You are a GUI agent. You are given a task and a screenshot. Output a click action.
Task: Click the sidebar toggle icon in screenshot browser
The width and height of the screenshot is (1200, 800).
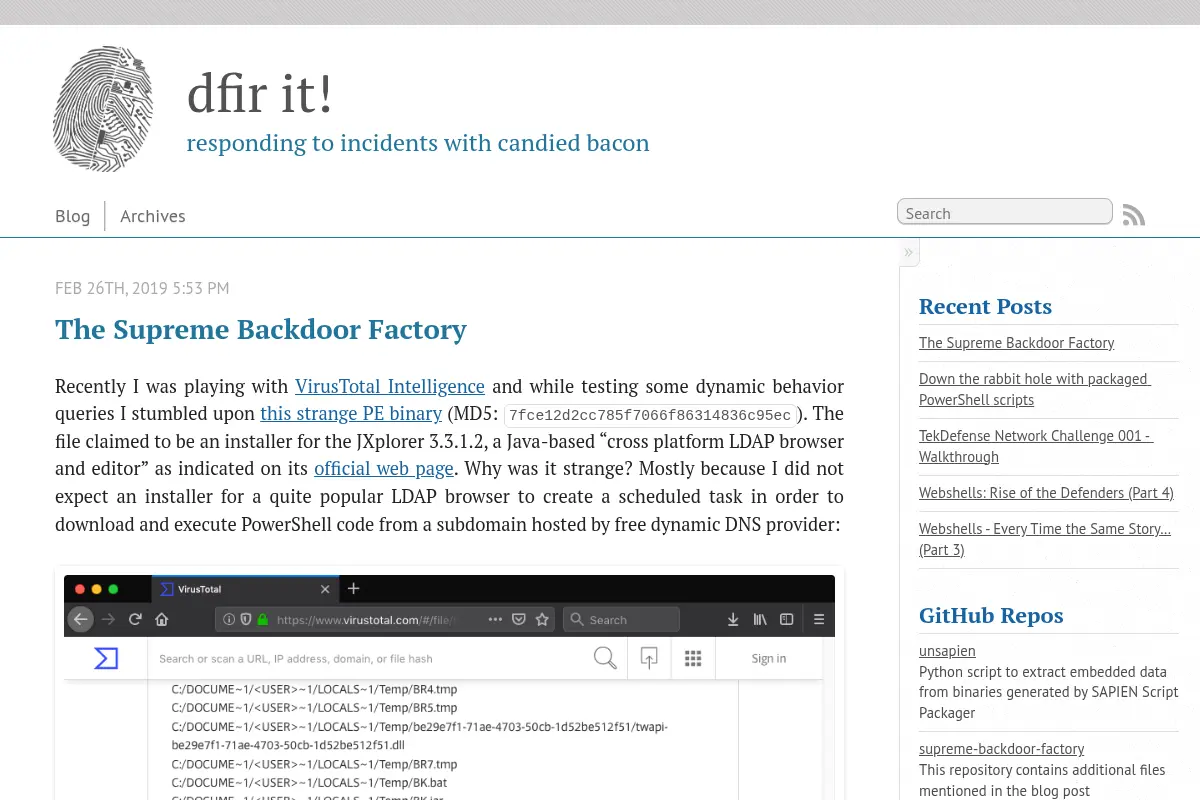[787, 619]
